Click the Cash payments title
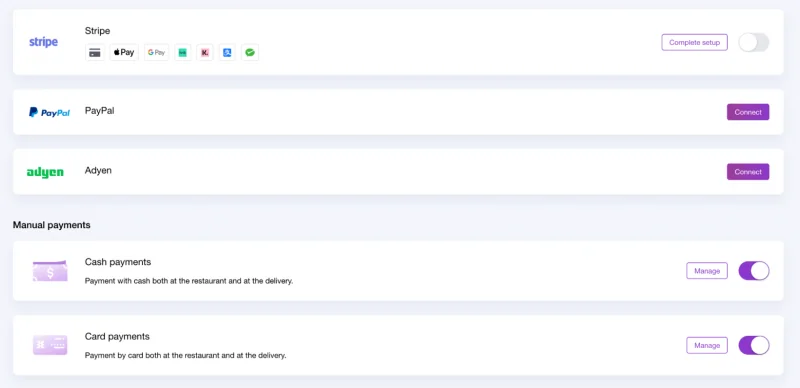800x388 pixels. 118,262
